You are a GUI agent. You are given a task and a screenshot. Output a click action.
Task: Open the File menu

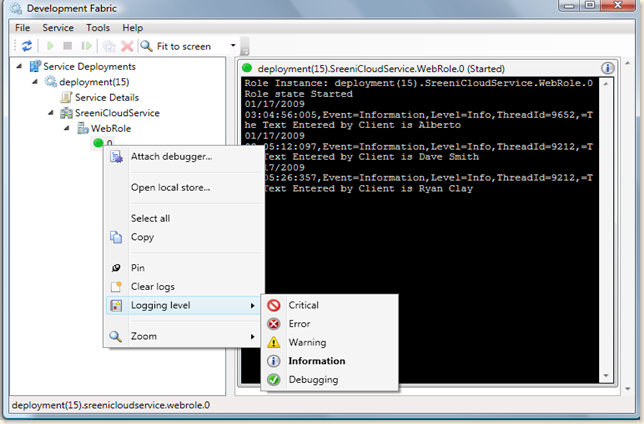point(23,28)
